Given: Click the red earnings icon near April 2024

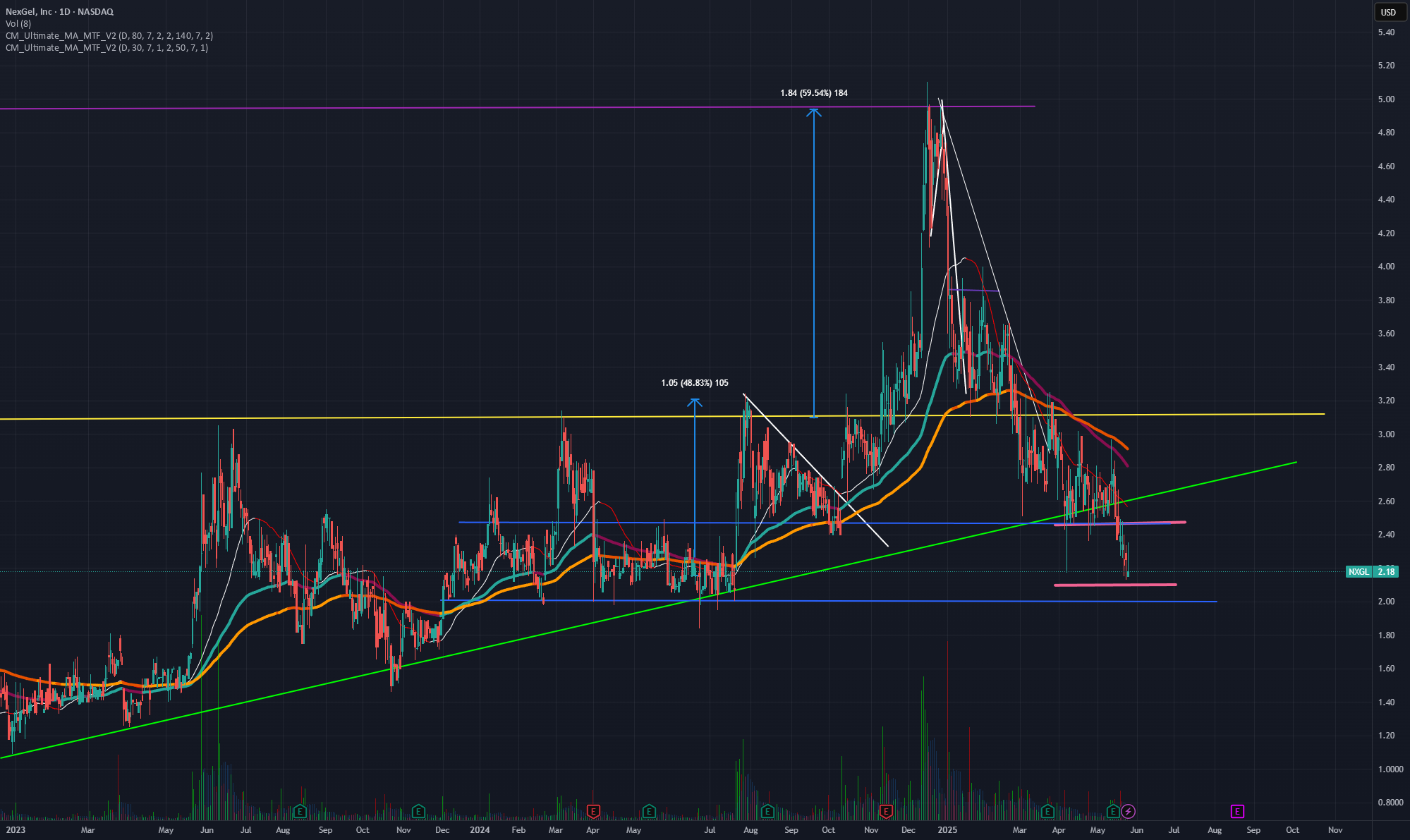Looking at the screenshot, I should [593, 811].
